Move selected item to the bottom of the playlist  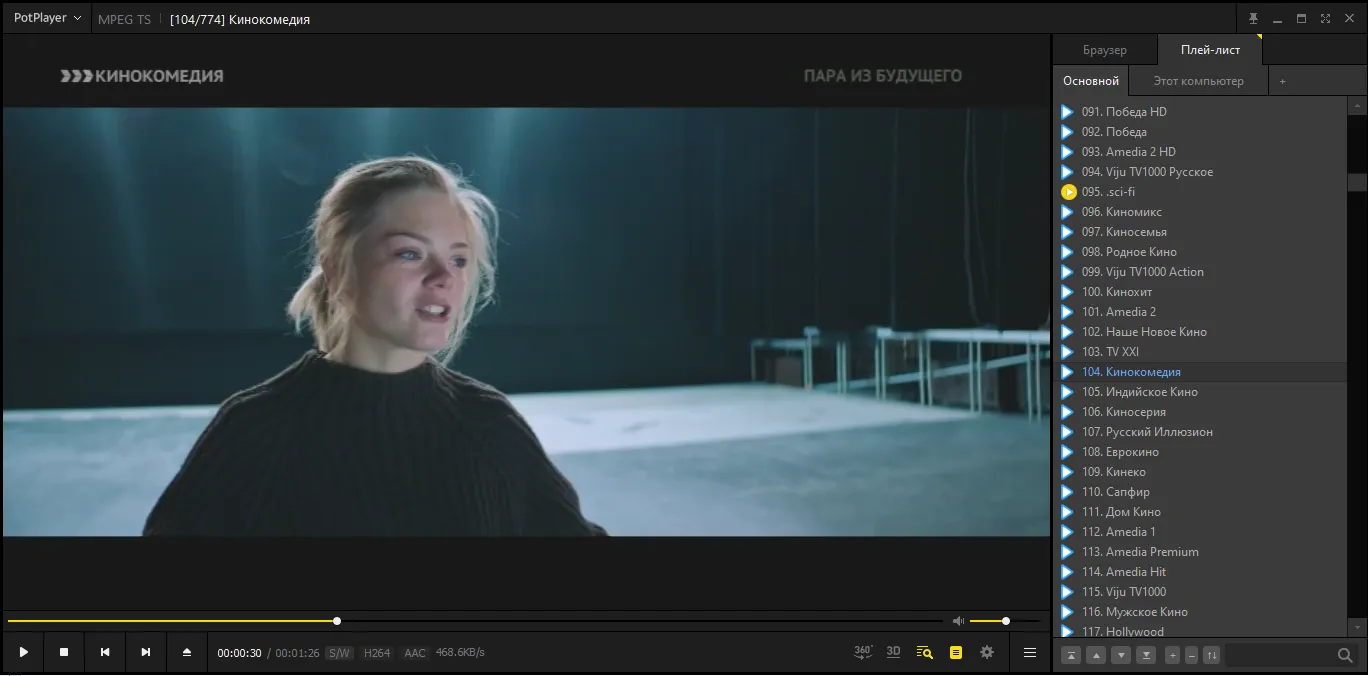[1146, 655]
